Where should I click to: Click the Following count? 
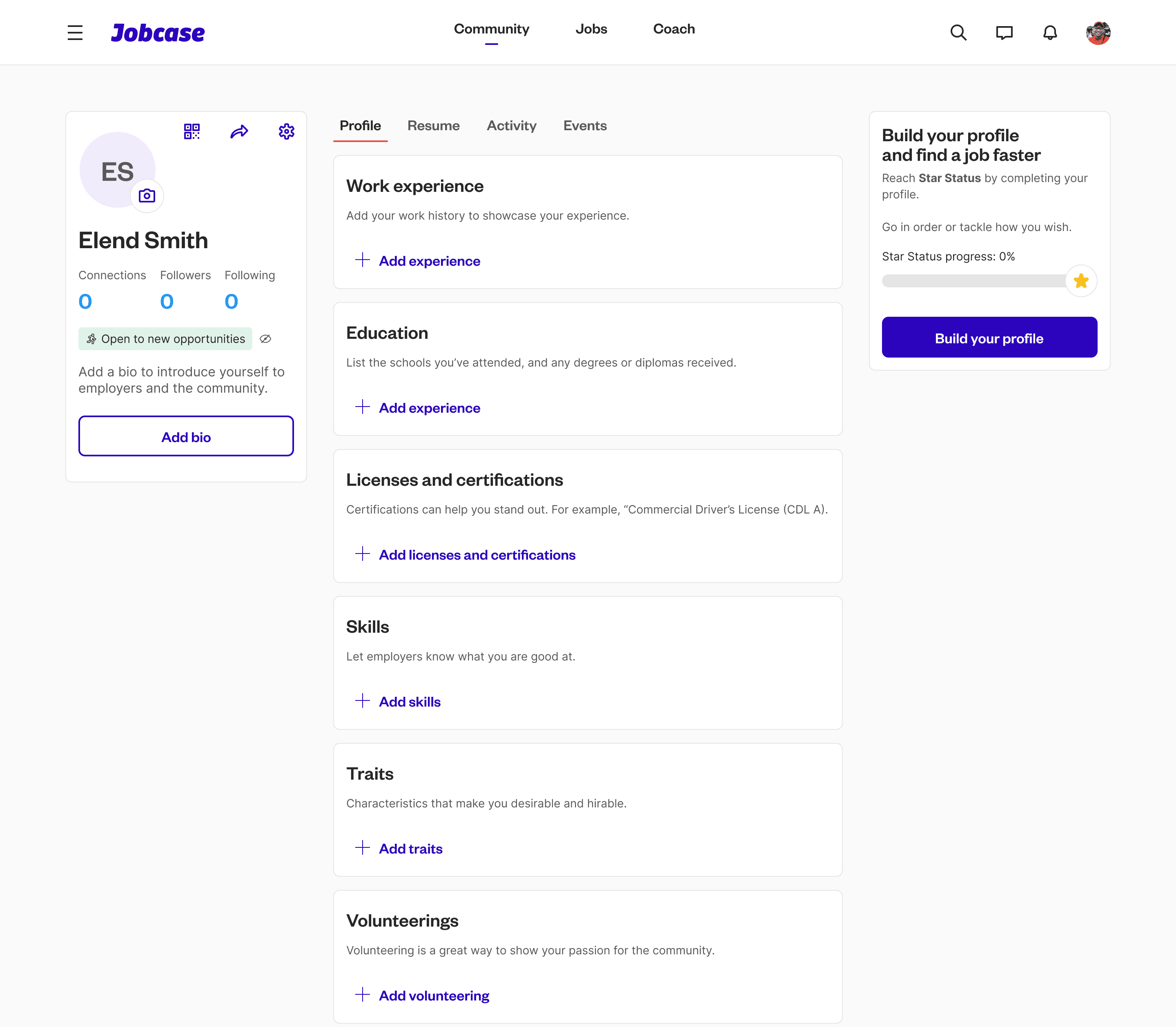tap(231, 302)
